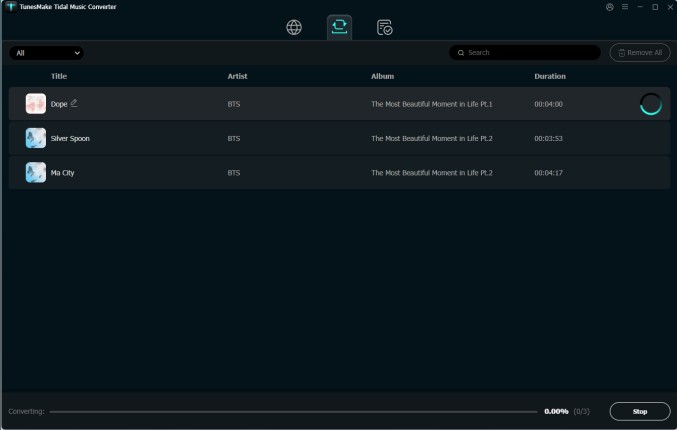Image resolution: width=677 pixels, height=430 pixels.
Task: Click the Album column header
Action: click(x=383, y=76)
